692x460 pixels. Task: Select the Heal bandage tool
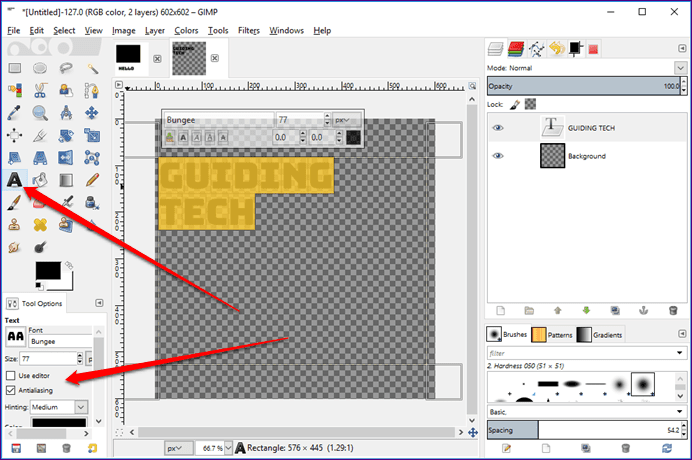[x=40, y=225]
